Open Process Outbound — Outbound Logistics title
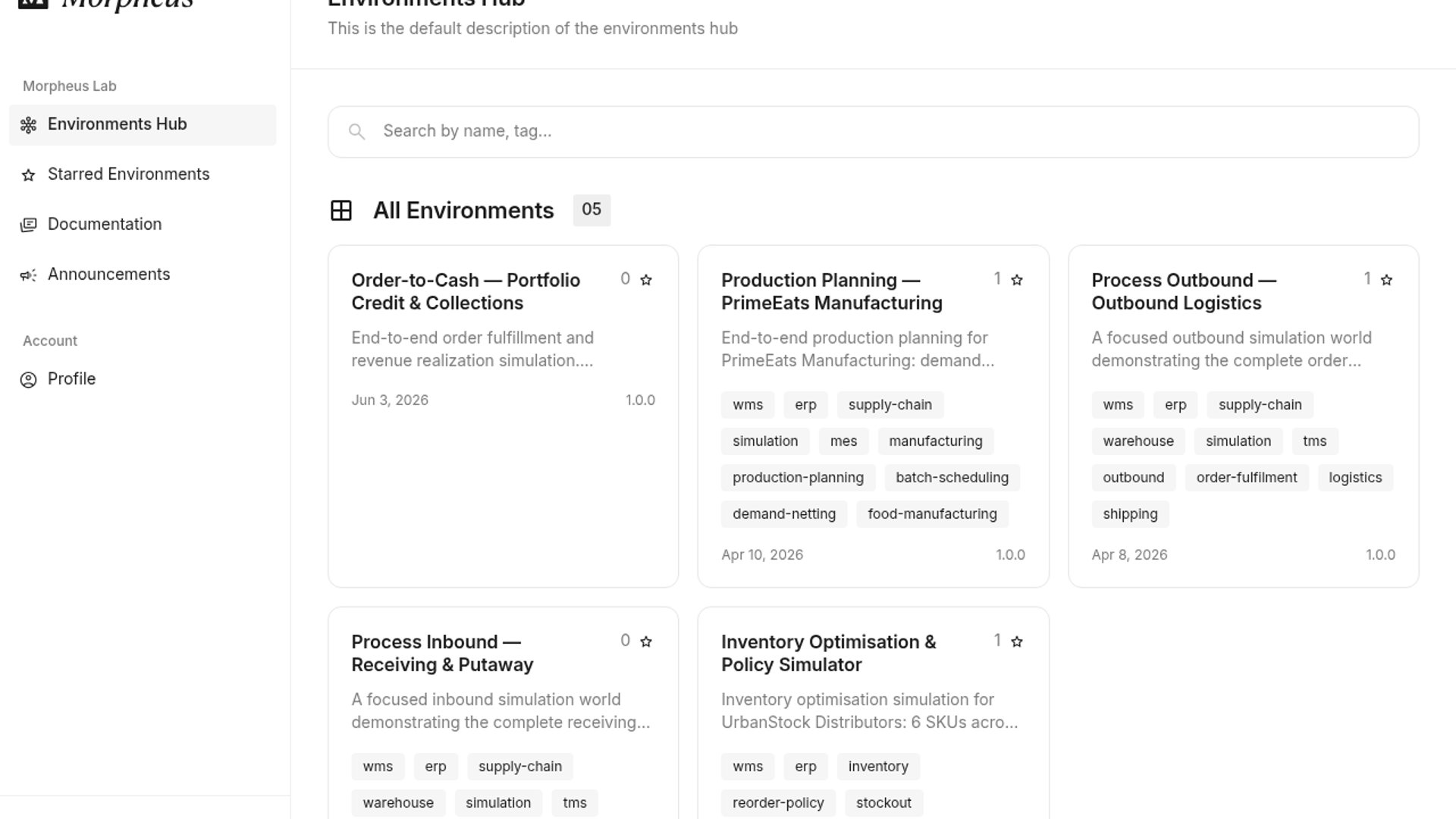 pos(1184,291)
